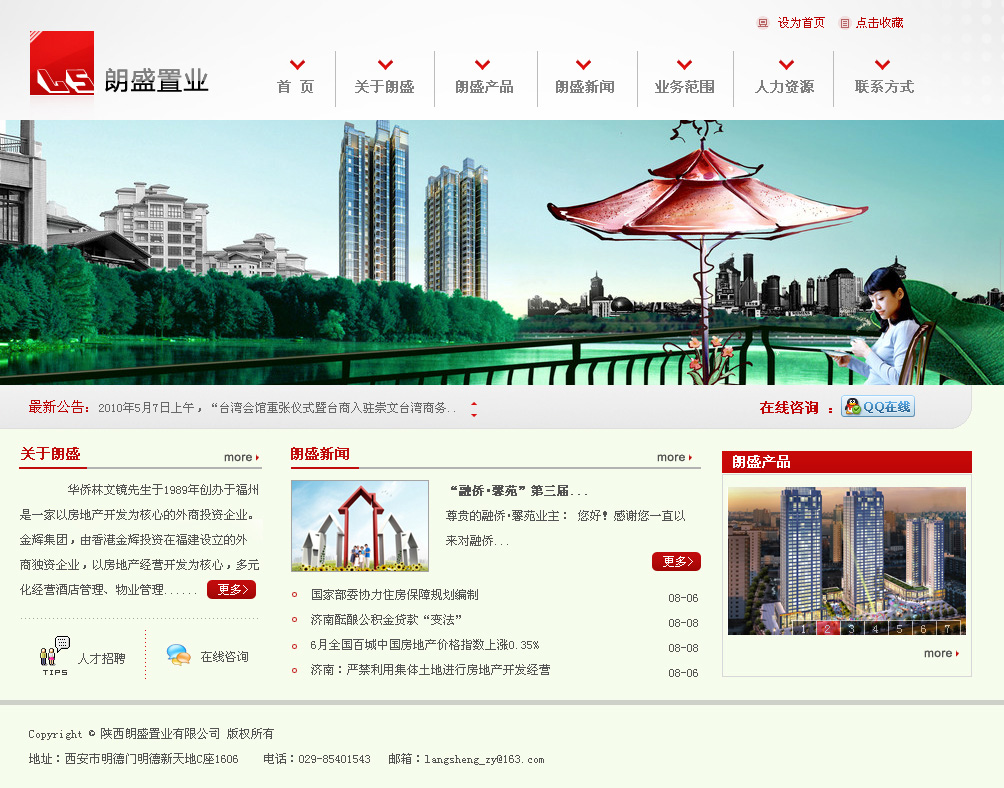1004x788 pixels.
Task: Click the 在线咨询 label beside the QQ button
Action: point(789,408)
